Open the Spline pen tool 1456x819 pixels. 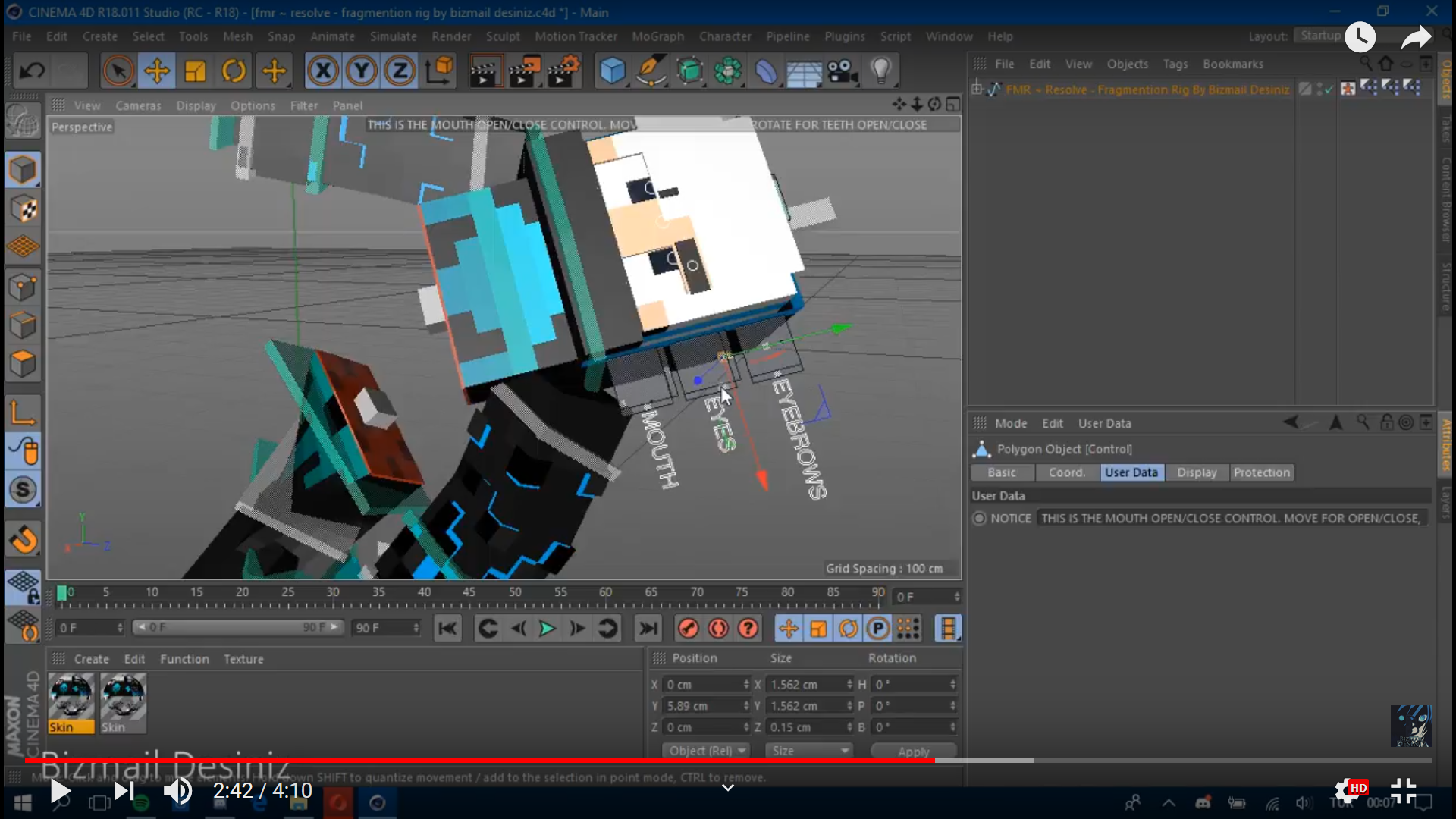click(651, 71)
